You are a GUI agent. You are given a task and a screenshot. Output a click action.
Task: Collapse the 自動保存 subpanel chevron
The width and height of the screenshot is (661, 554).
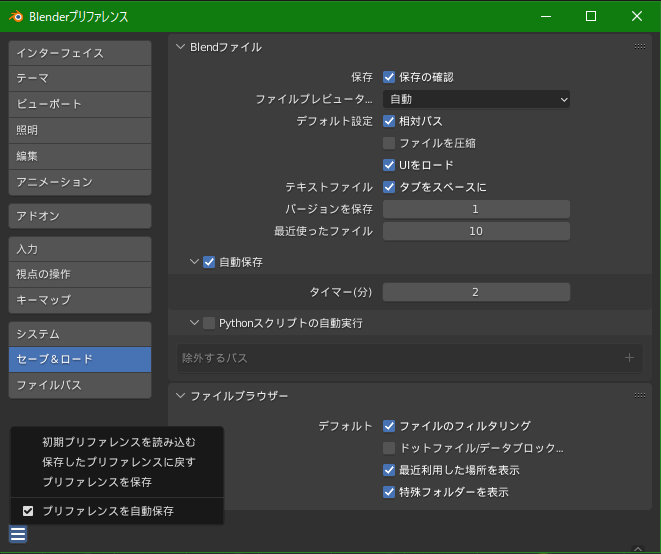(194, 262)
